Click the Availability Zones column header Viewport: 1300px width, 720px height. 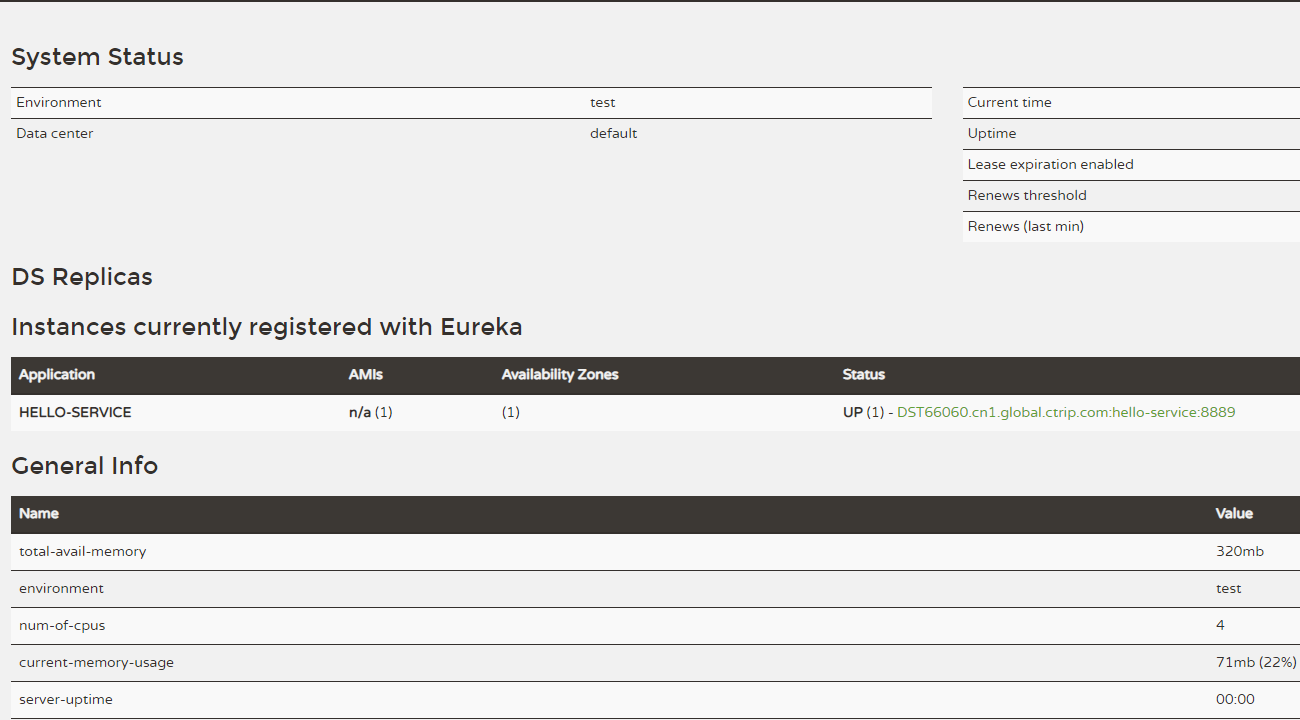point(560,374)
